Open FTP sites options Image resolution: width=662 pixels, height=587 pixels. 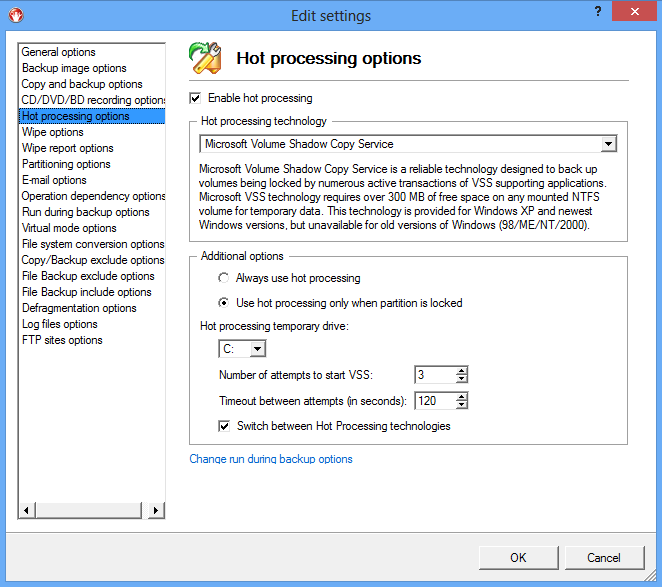tap(62, 340)
